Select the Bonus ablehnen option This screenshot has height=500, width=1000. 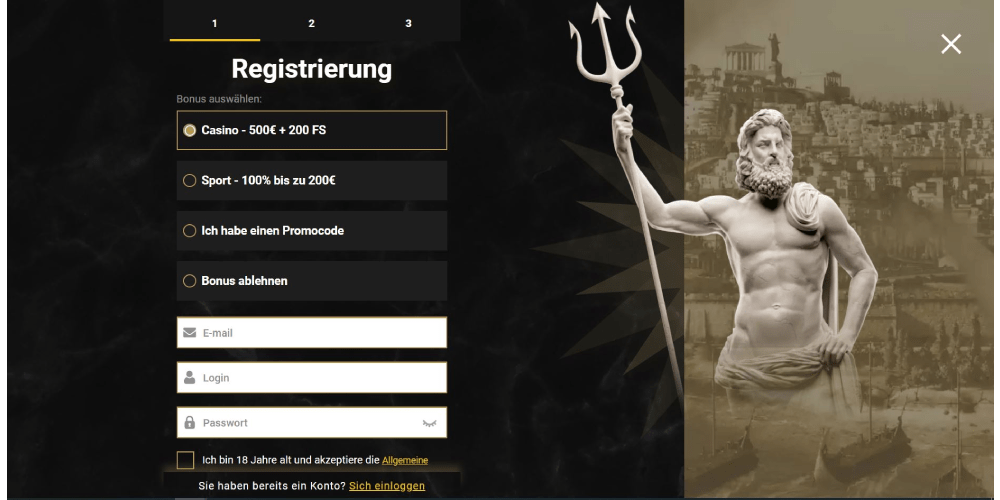click(x=312, y=281)
